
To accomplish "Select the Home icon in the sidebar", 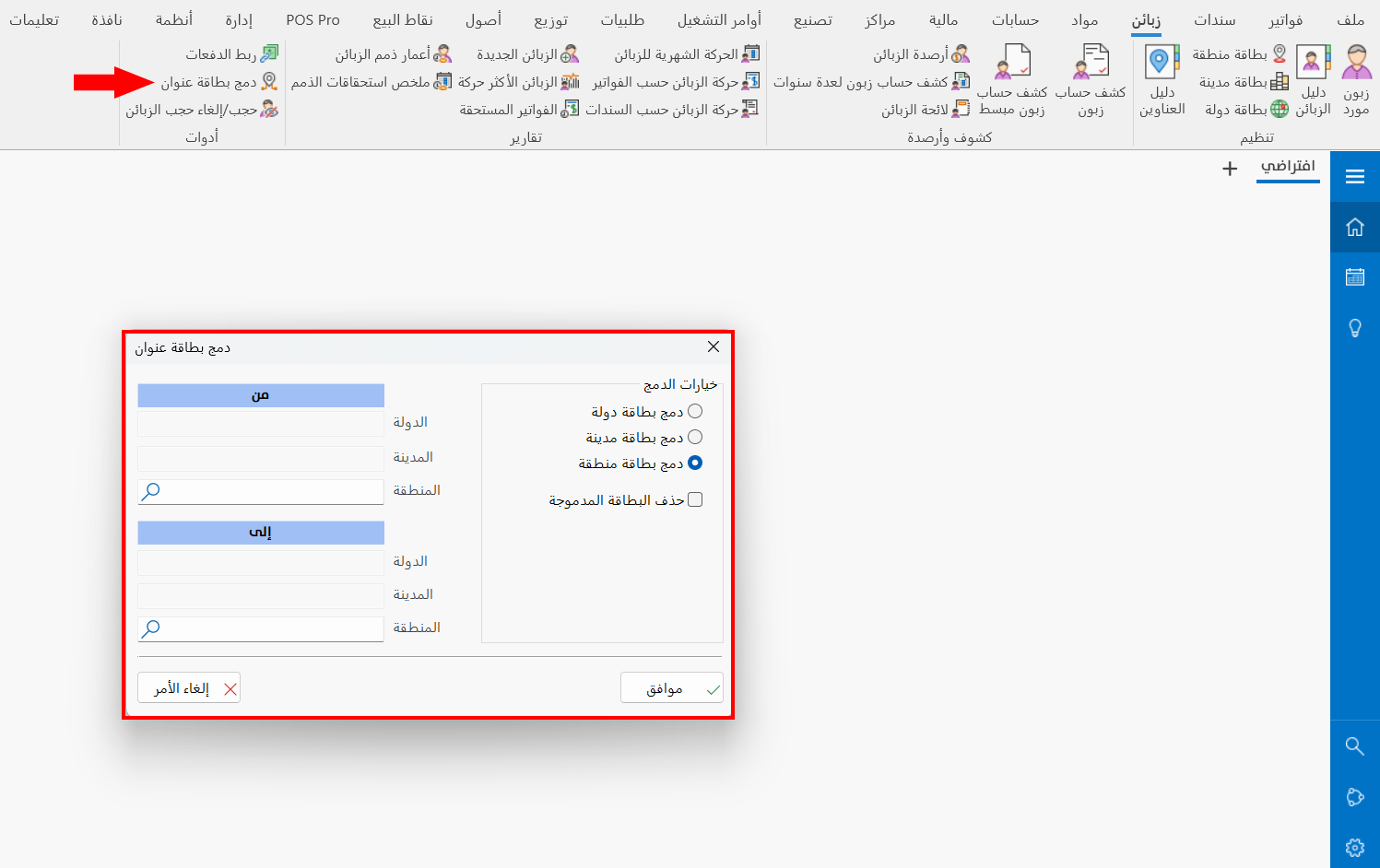I will coord(1354,226).
